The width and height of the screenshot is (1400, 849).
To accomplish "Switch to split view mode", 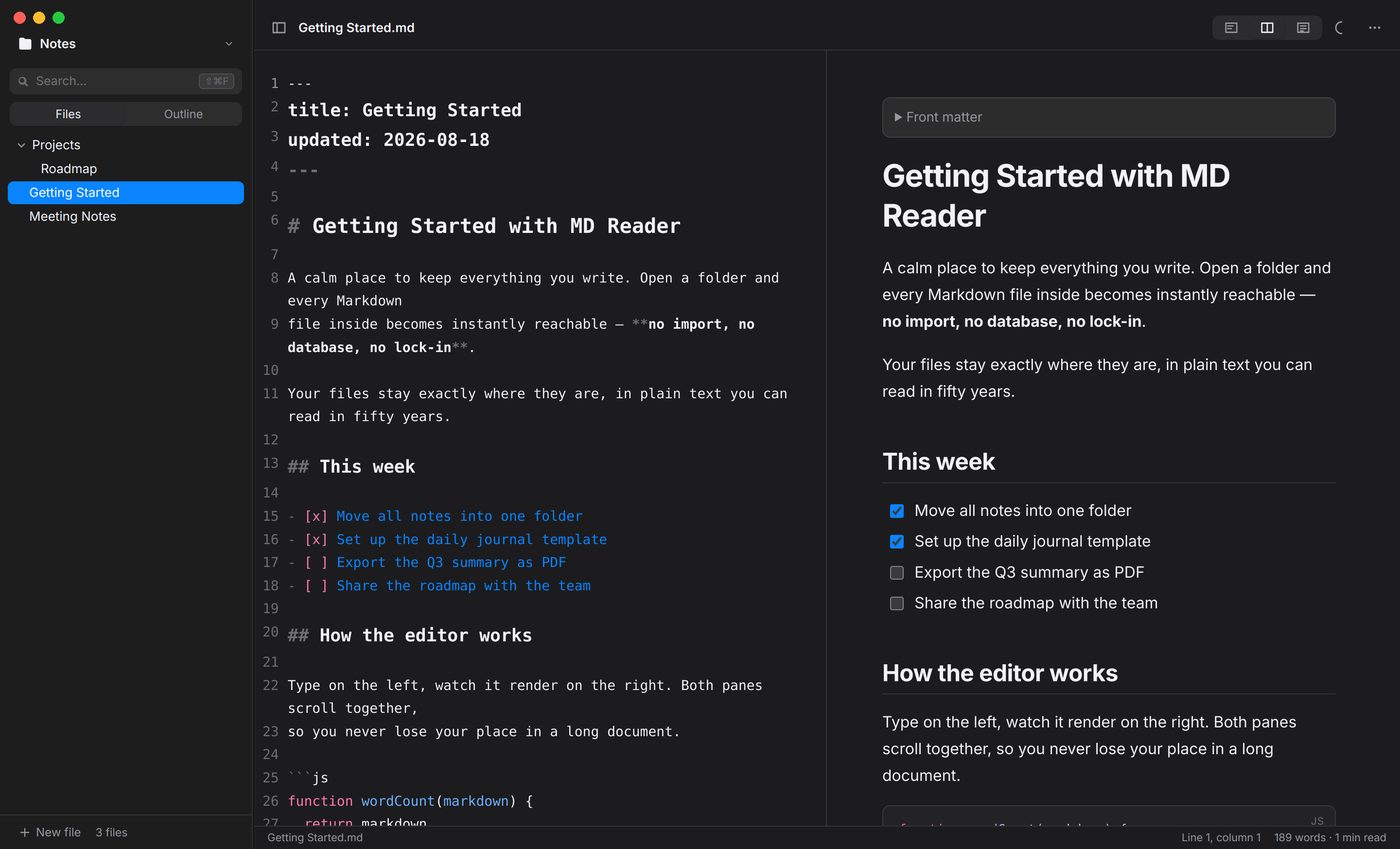I will [1267, 28].
